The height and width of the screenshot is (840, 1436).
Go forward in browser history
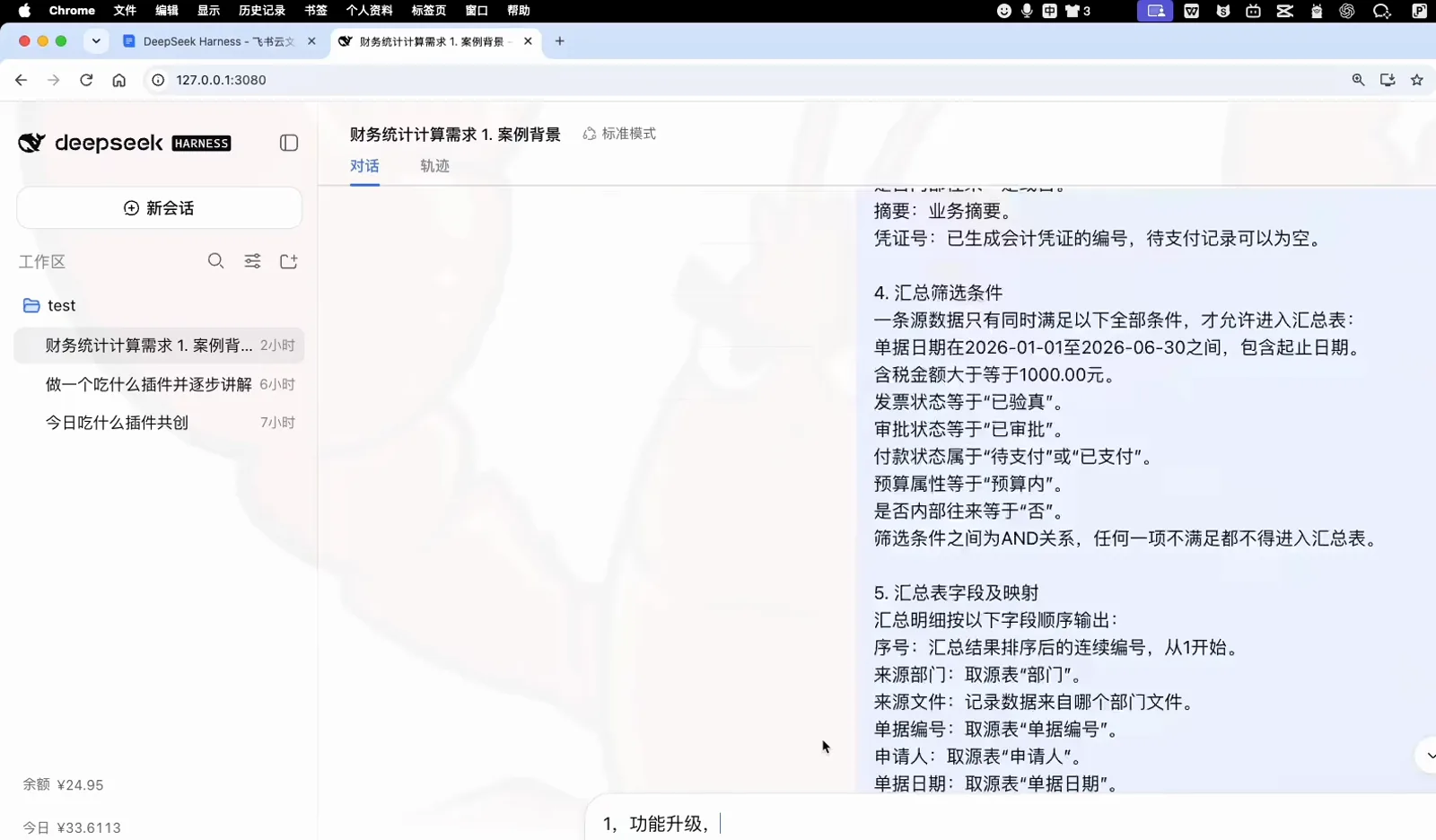coord(54,80)
